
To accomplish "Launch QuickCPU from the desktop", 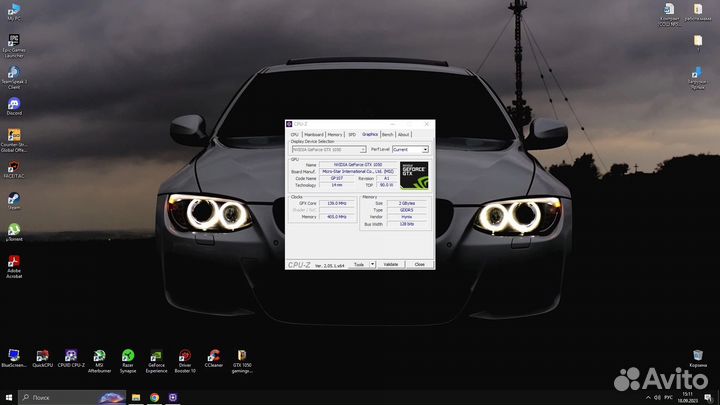I will point(42,358).
